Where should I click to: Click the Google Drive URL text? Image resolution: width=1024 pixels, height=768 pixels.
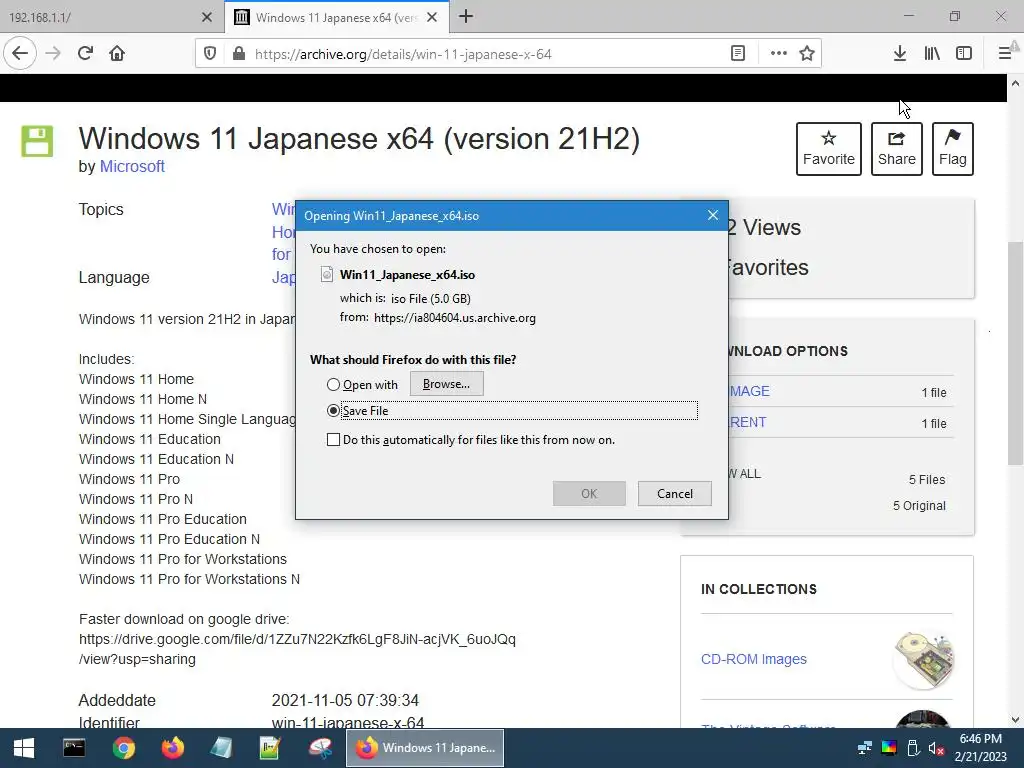(x=297, y=649)
